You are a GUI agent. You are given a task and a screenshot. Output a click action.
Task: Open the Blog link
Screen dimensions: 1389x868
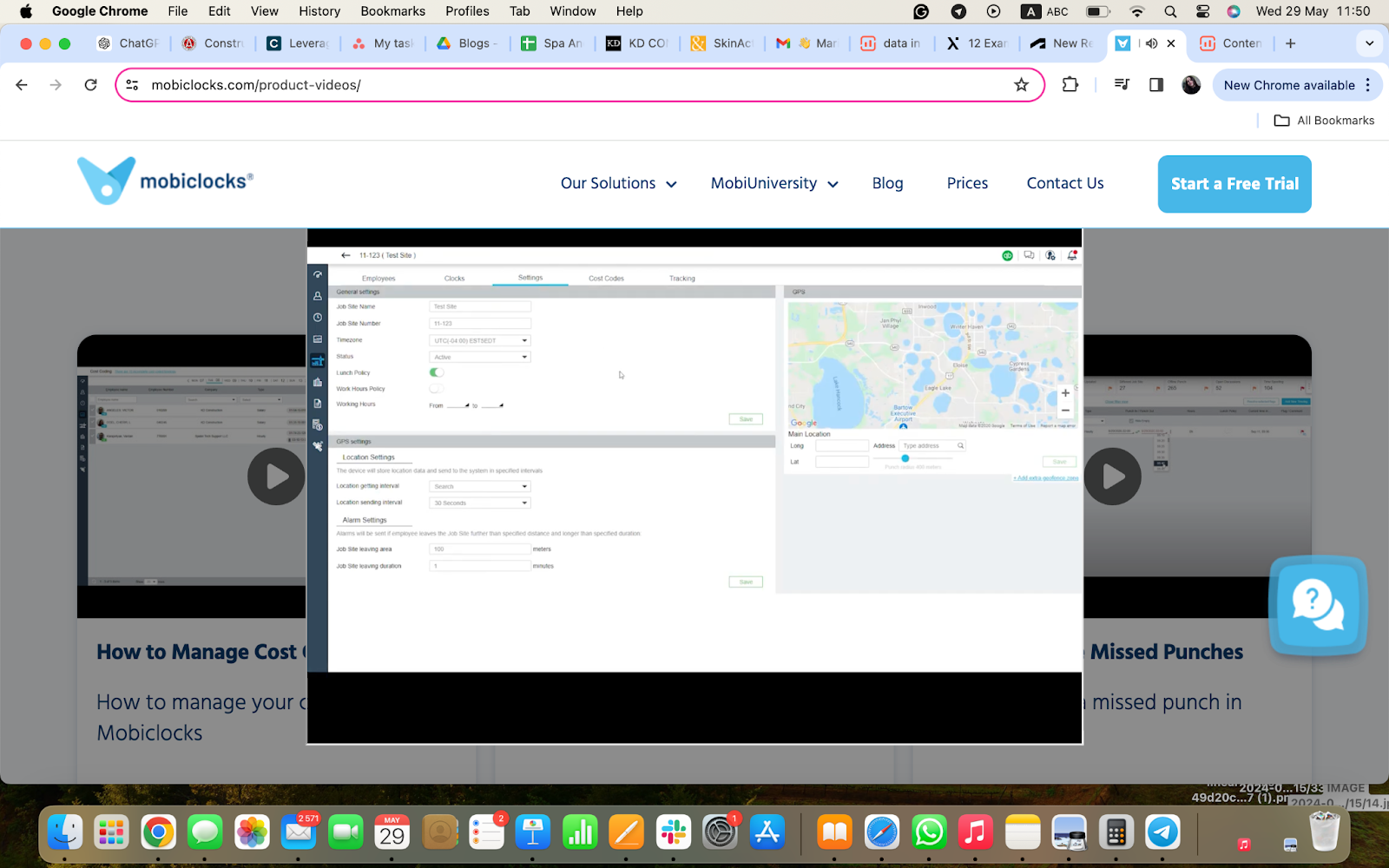(887, 183)
